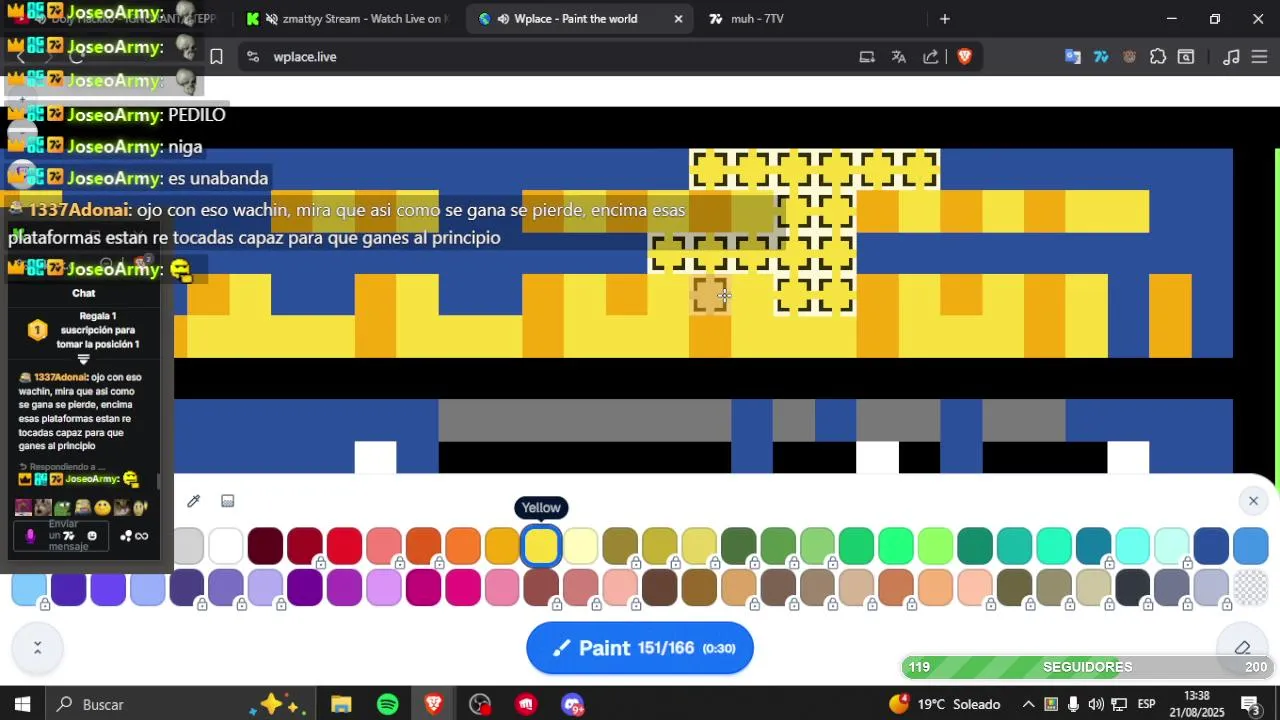Pick the hot pink swatch in second row
1280x720 pixels.
tap(462, 588)
